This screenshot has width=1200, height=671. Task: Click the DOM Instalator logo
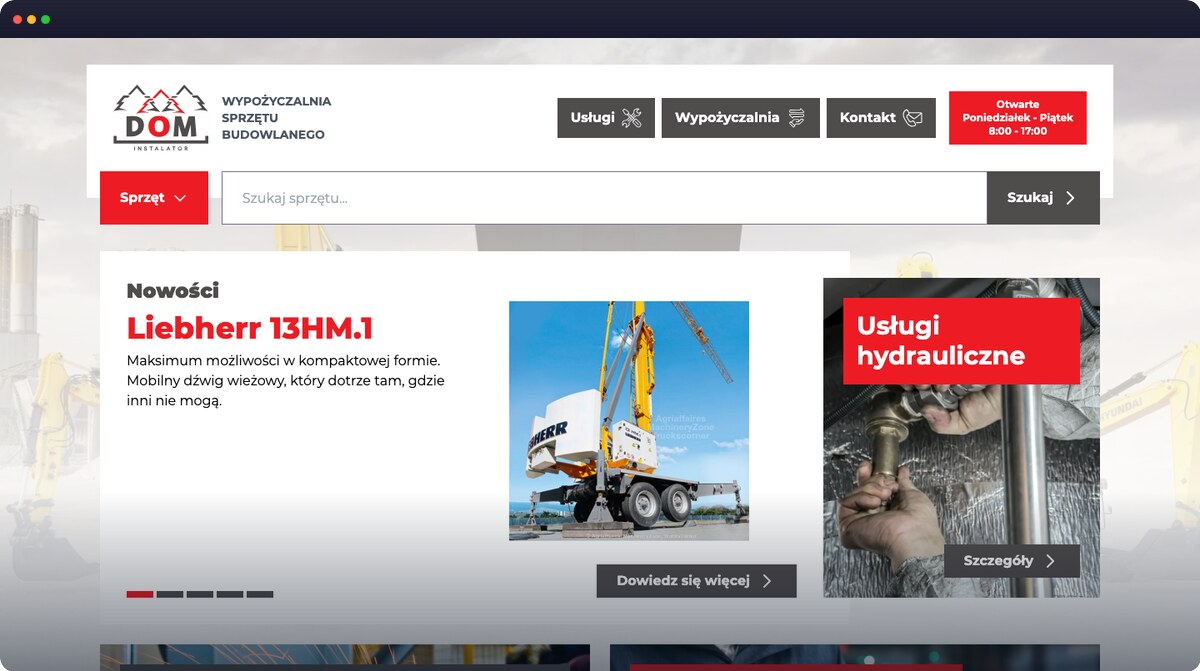[x=161, y=118]
